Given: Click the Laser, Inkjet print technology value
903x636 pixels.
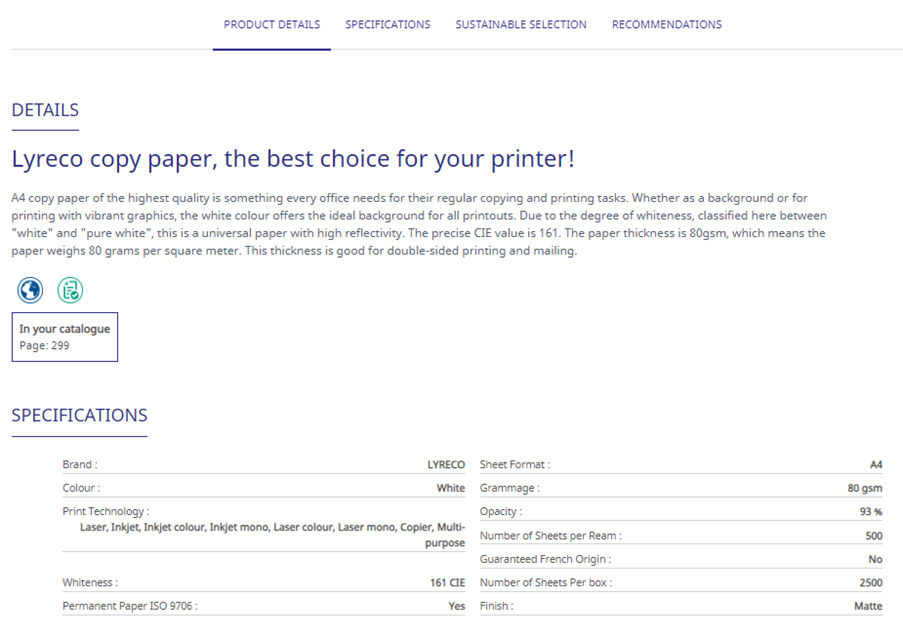Looking at the screenshot, I should tap(272, 535).
